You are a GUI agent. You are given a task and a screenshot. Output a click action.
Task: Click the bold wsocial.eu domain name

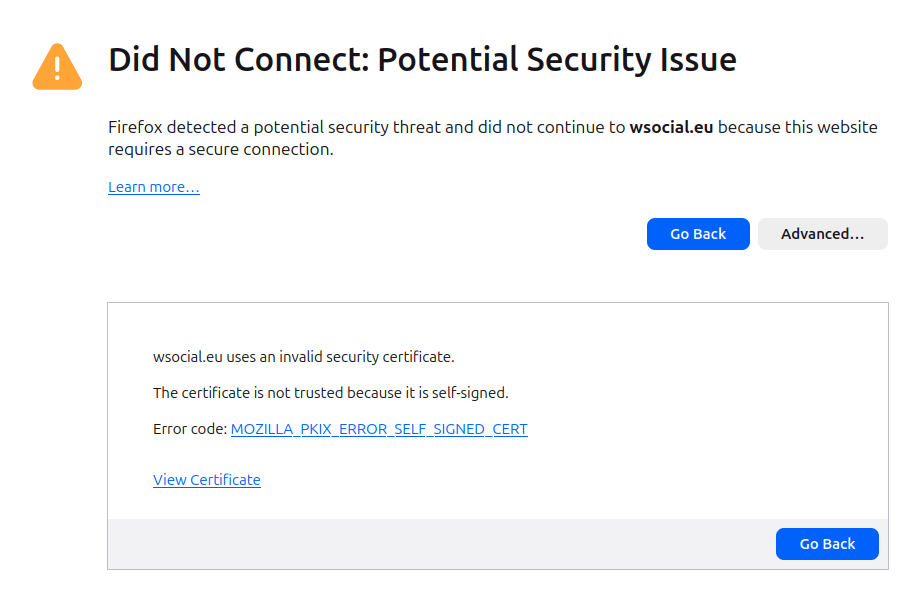[671, 127]
